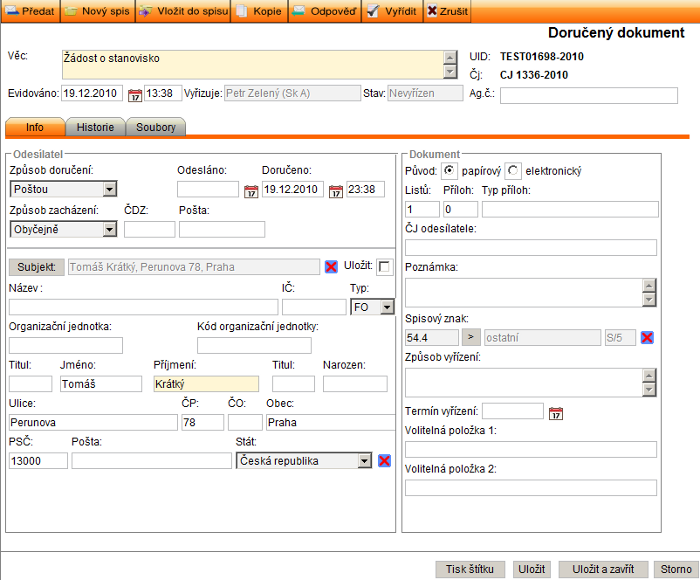Click the Listů count field
The height and width of the screenshot is (580, 700).
(422, 209)
